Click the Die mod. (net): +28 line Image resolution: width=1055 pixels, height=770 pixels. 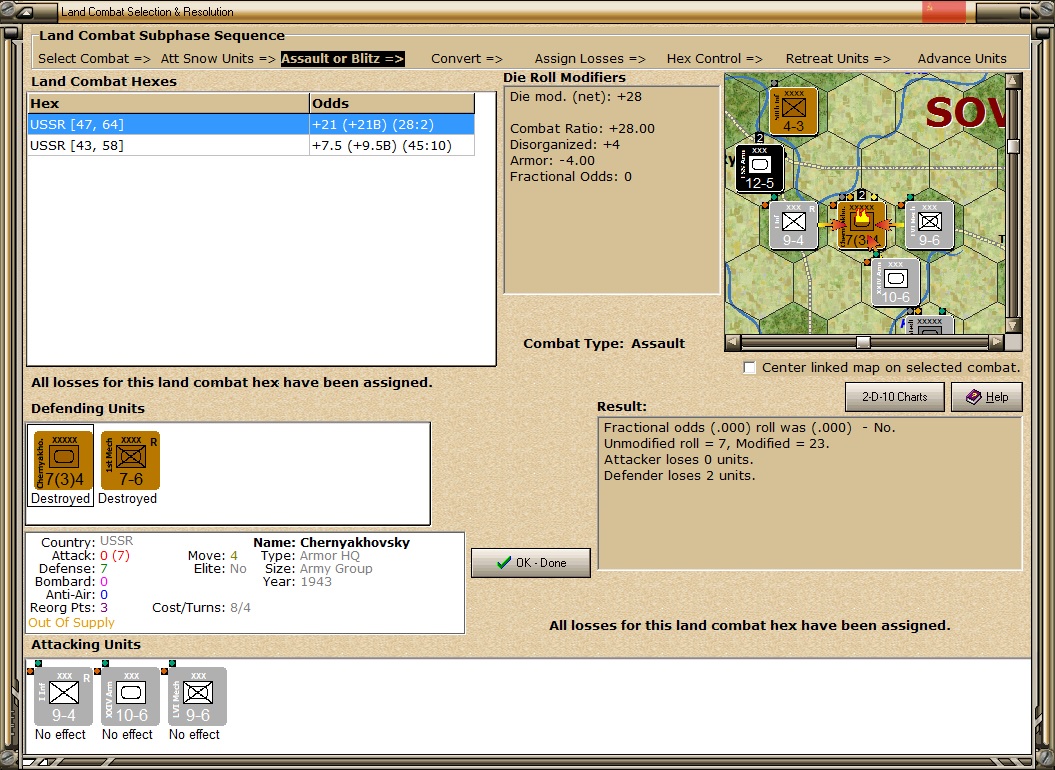click(576, 96)
